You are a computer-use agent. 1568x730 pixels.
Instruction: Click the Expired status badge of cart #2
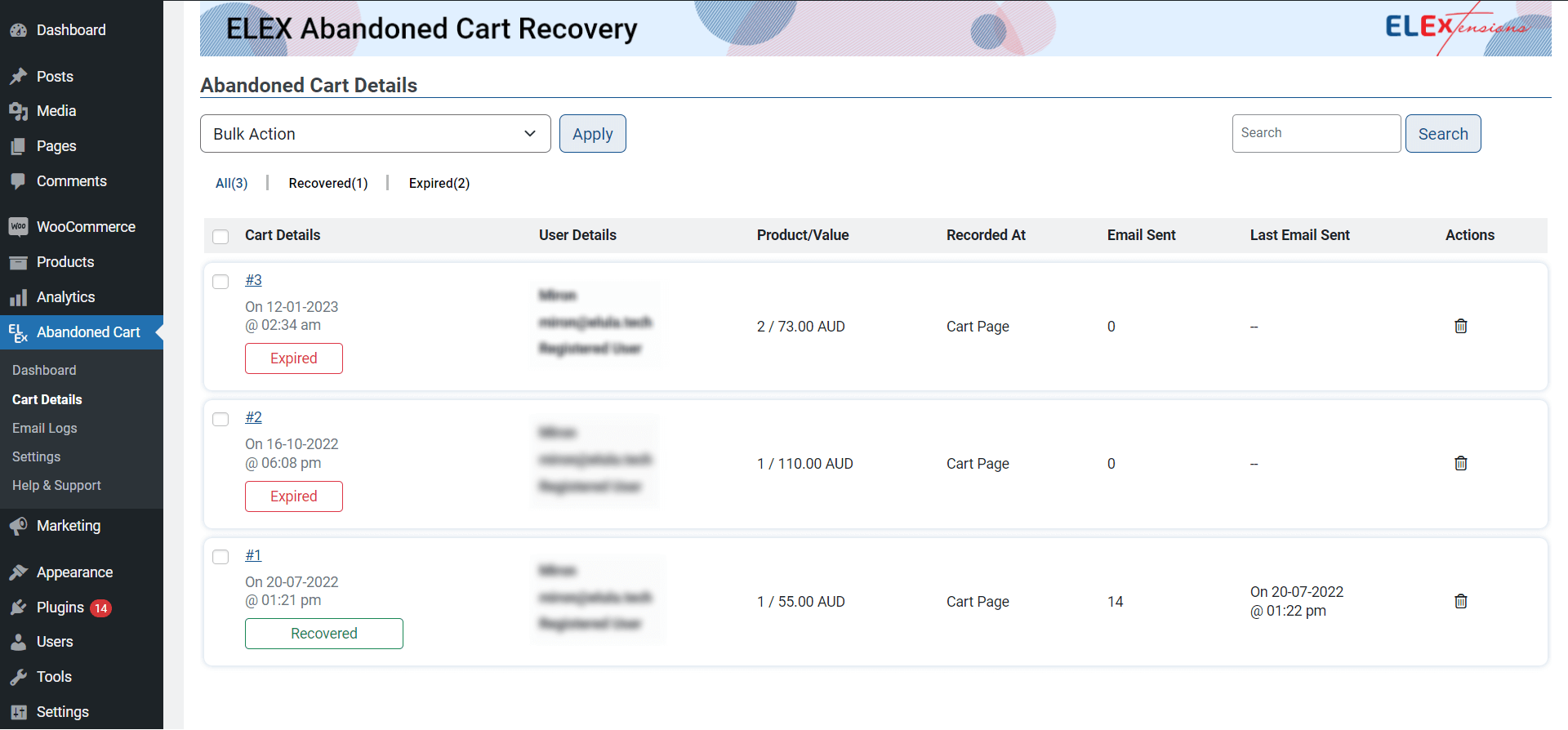294,496
